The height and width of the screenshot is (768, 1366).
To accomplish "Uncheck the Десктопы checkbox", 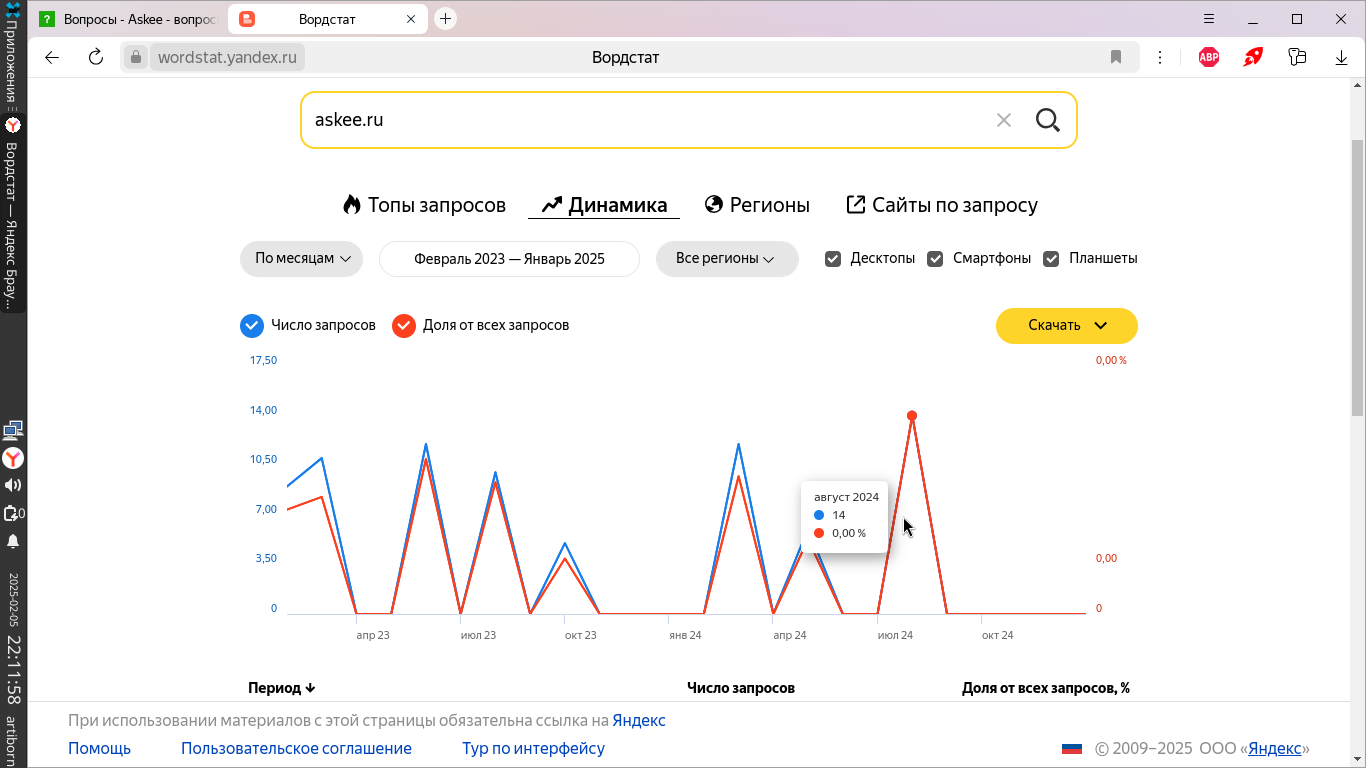I will tap(832, 258).
